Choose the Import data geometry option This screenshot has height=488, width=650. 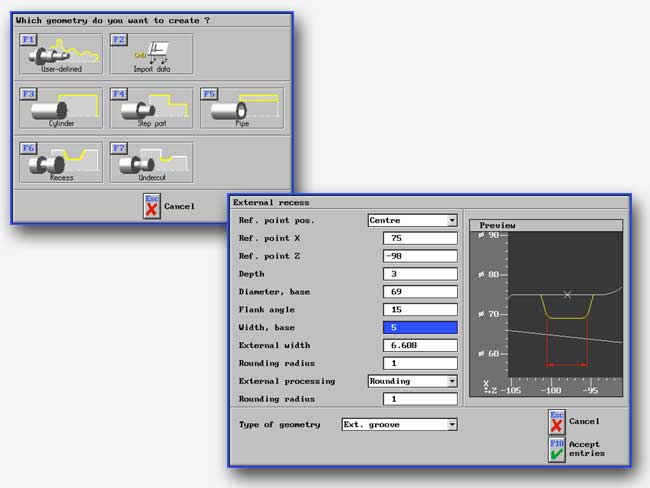tap(151, 54)
